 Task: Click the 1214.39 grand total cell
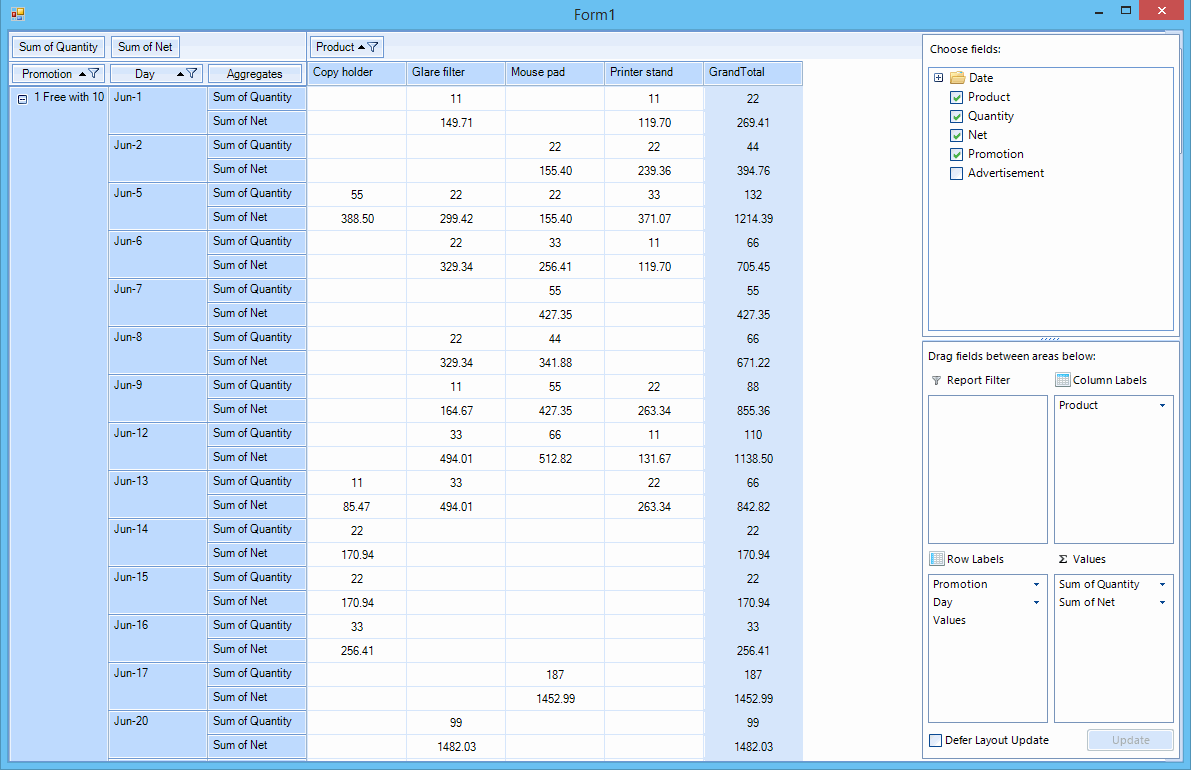753,219
